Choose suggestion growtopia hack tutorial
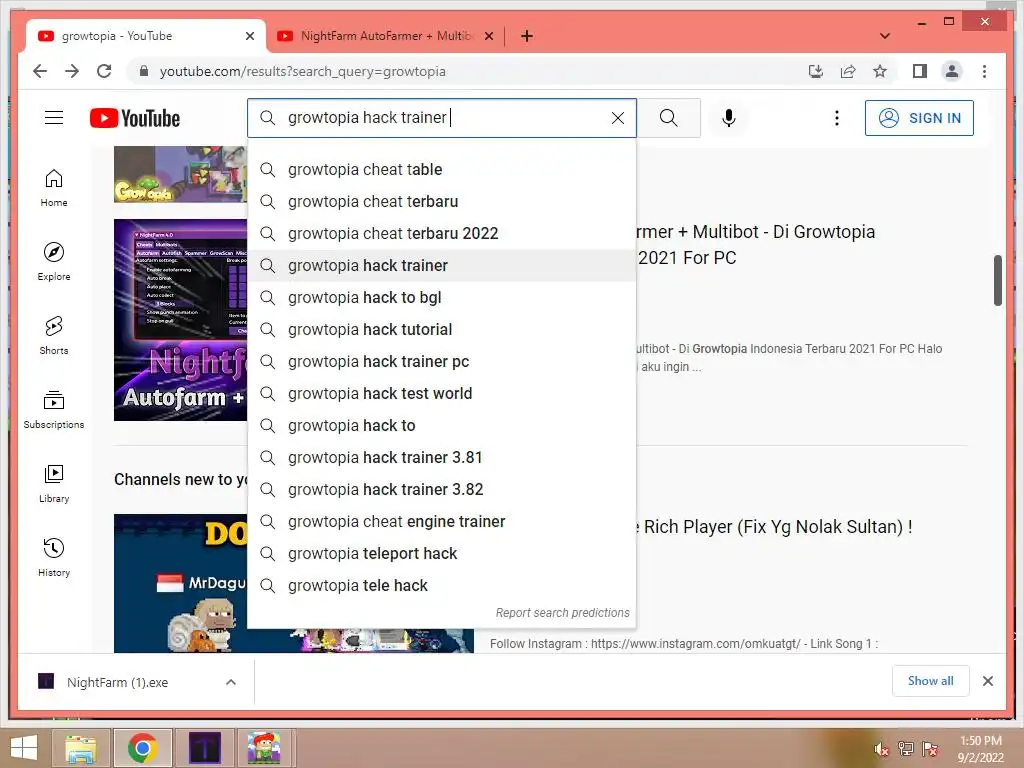Screen dimensions: 1024x768 [x=441, y=330]
